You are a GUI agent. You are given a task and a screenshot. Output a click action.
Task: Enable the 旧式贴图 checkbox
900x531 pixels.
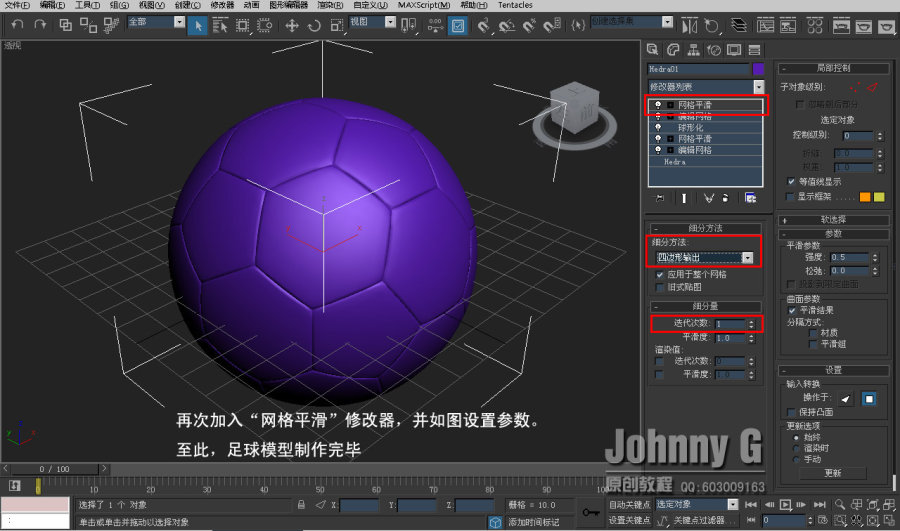[x=660, y=288]
